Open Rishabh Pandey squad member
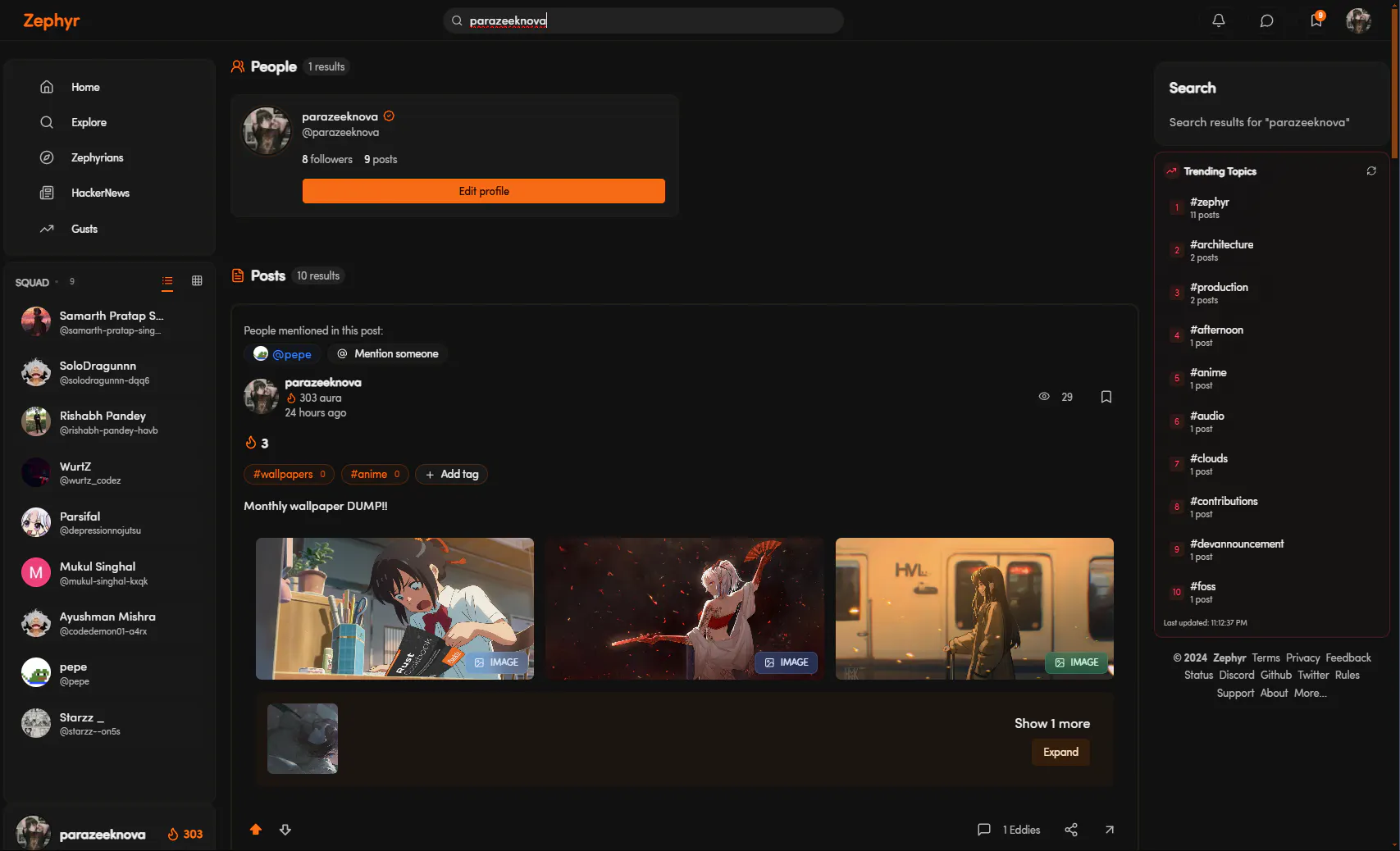Viewport: 1400px width, 851px height. click(x=110, y=422)
